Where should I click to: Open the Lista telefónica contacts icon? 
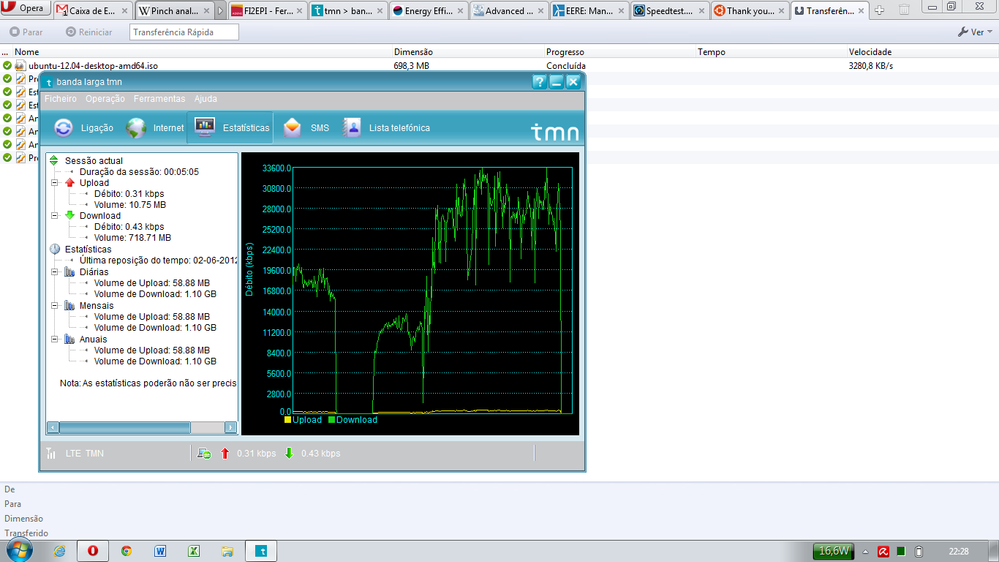pos(352,128)
